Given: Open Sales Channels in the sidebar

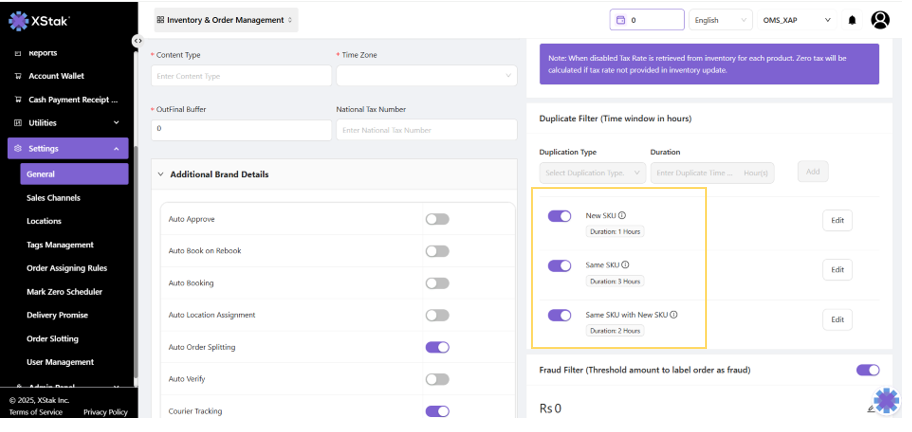Looking at the screenshot, I should tap(53, 198).
